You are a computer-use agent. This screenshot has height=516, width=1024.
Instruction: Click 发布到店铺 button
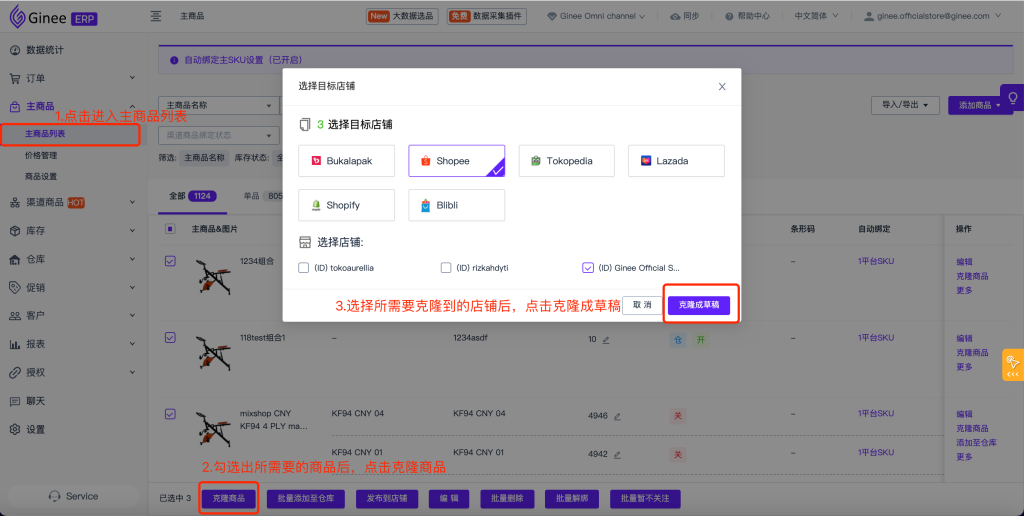387,498
